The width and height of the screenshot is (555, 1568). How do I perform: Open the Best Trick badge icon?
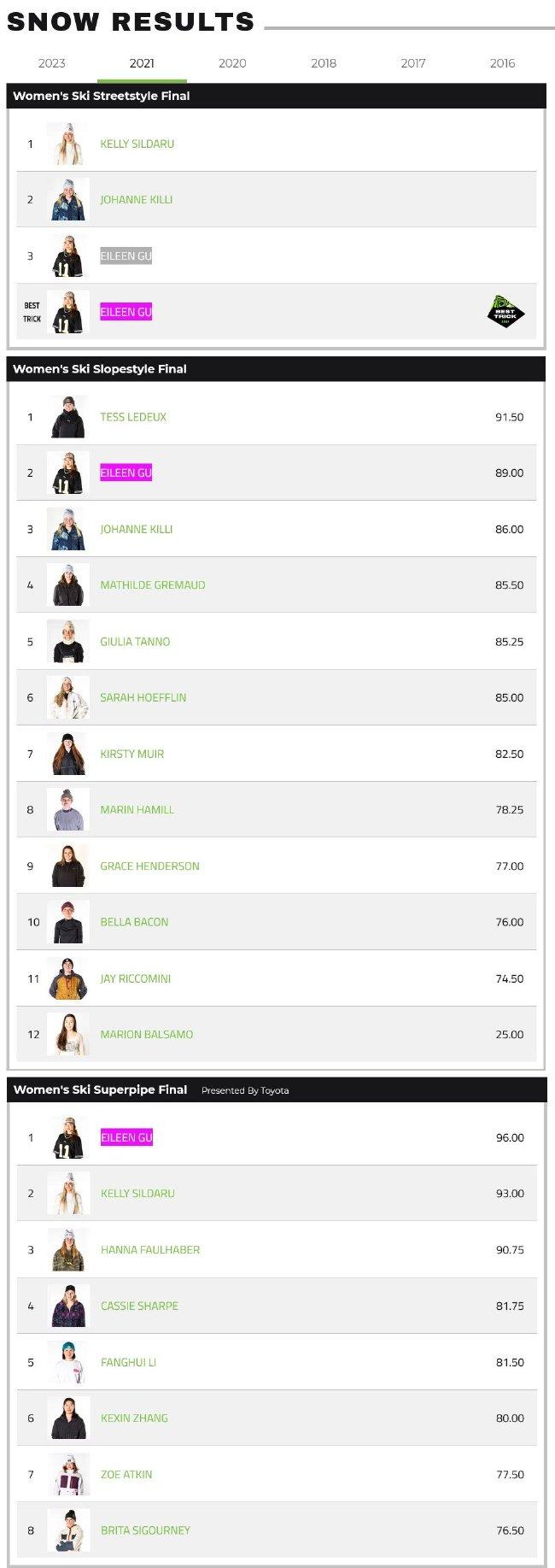tap(505, 312)
